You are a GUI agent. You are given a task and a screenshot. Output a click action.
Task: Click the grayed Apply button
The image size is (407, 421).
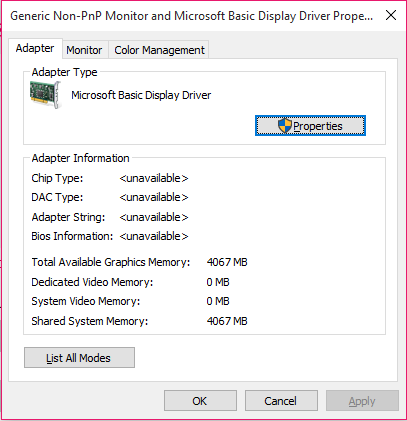pos(362,401)
